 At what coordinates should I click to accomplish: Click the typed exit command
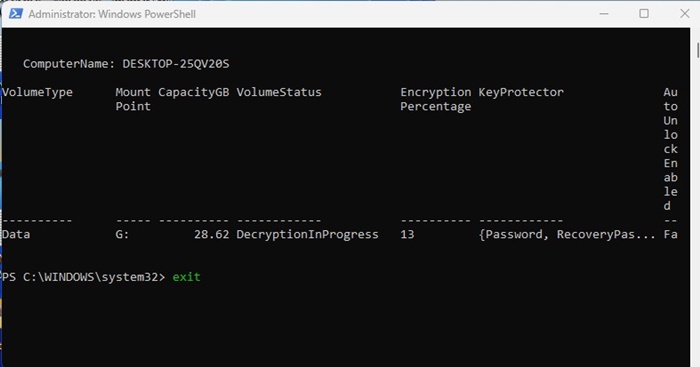click(x=187, y=277)
